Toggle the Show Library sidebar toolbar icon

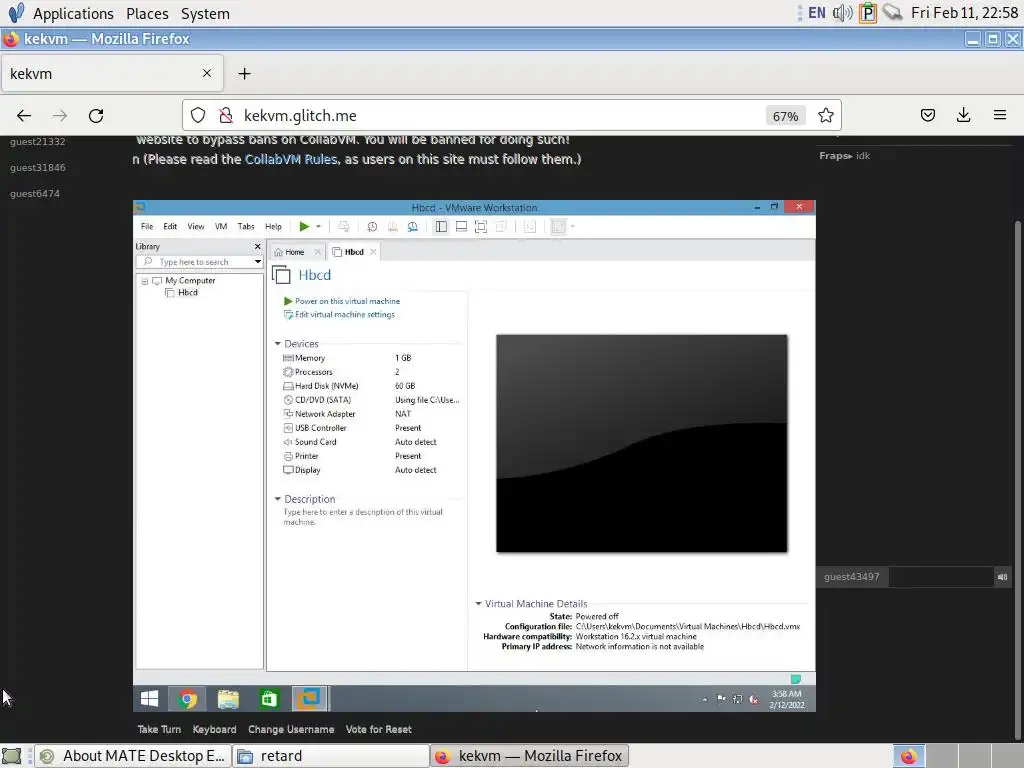tap(441, 227)
